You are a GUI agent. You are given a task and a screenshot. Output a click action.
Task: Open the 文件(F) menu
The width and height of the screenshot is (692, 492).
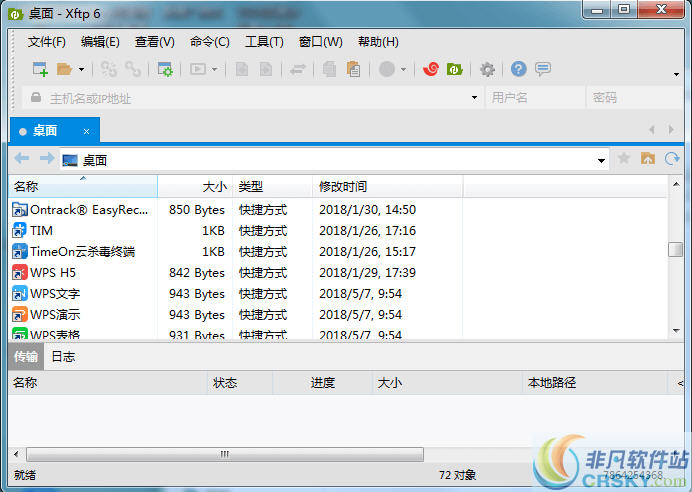pyautogui.click(x=47, y=42)
